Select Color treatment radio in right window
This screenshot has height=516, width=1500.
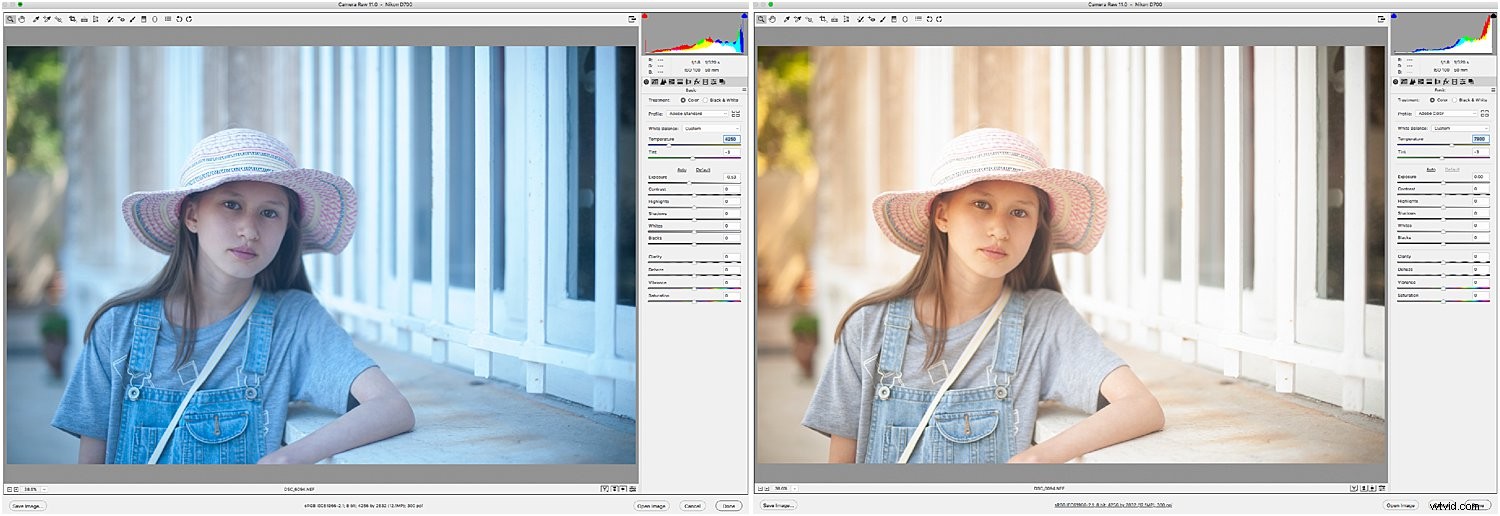1434,100
